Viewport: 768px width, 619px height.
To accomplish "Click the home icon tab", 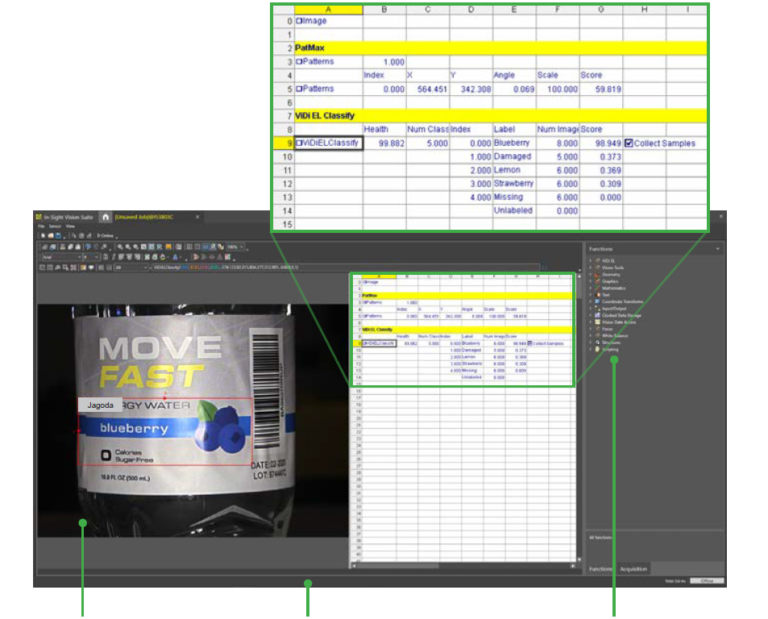I will (105, 216).
